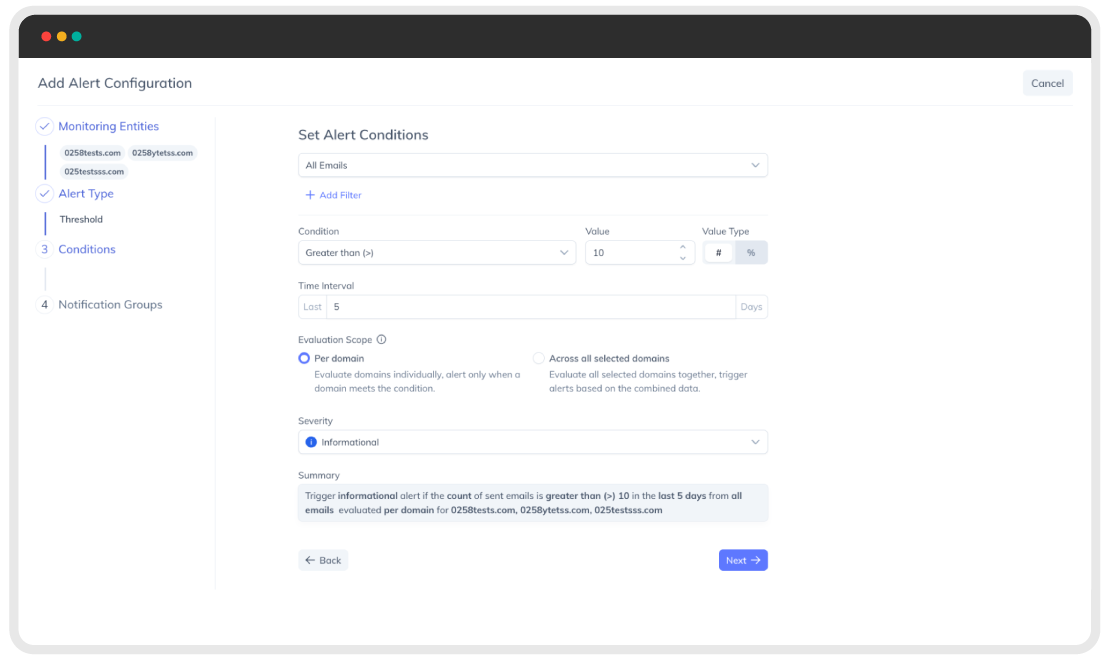This screenshot has height=660, width=1110.
Task: Click the Threshold alert type text
Action: pos(81,220)
